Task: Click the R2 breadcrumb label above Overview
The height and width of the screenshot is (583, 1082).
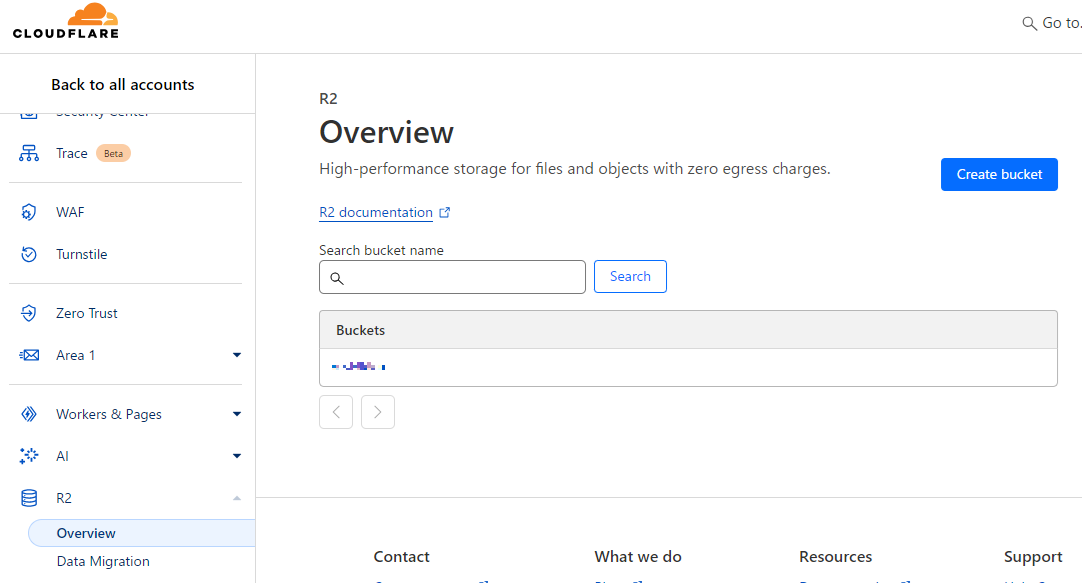Action: 328,99
